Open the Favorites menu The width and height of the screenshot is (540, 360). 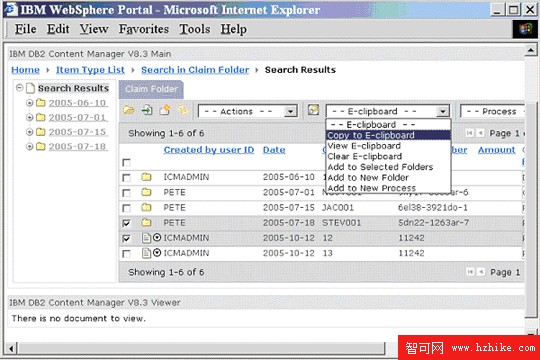pyautogui.click(x=144, y=29)
